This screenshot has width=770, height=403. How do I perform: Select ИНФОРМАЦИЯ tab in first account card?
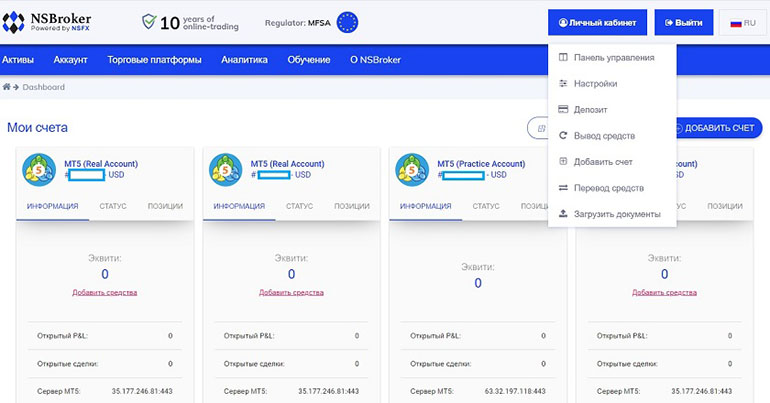(53, 206)
